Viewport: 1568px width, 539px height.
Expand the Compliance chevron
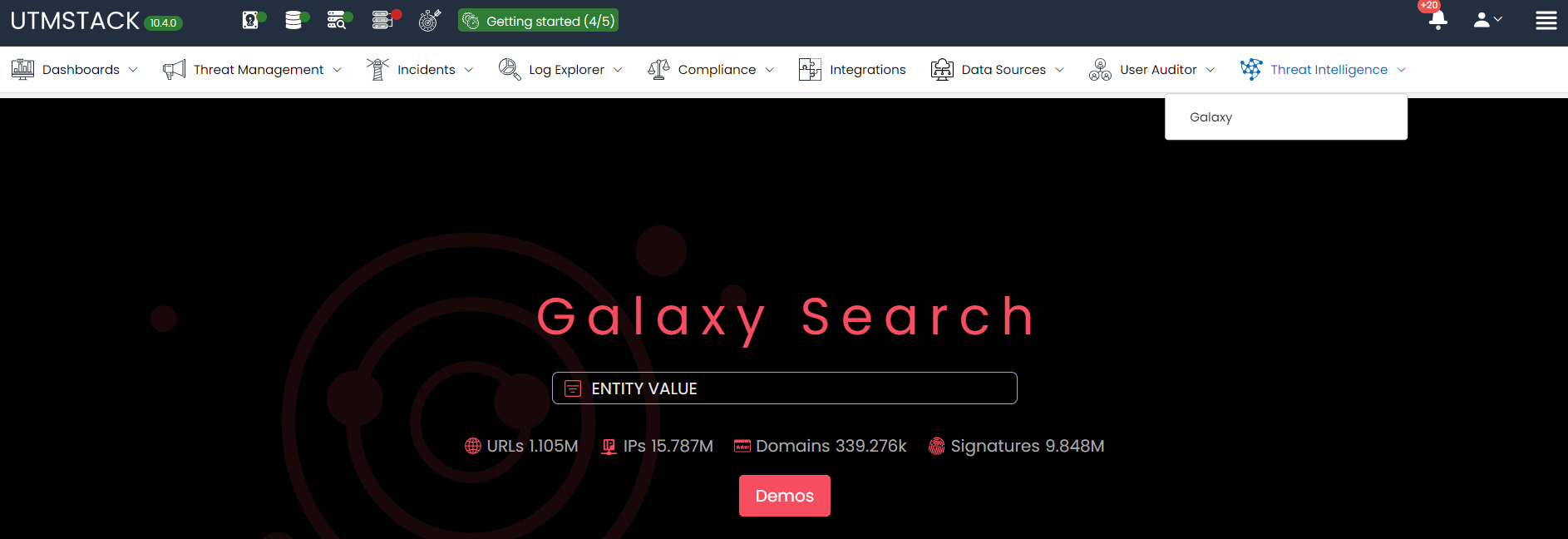pos(770,70)
